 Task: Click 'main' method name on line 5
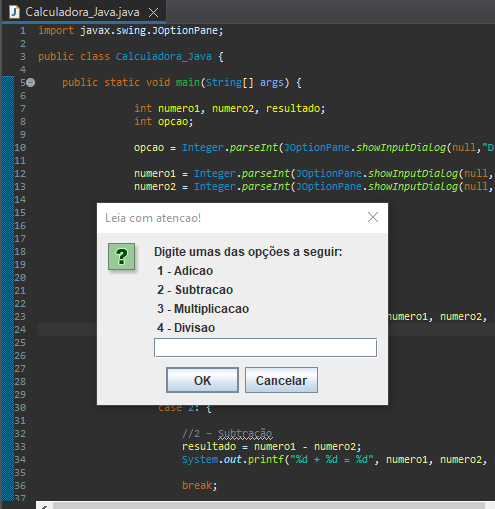(x=188, y=82)
